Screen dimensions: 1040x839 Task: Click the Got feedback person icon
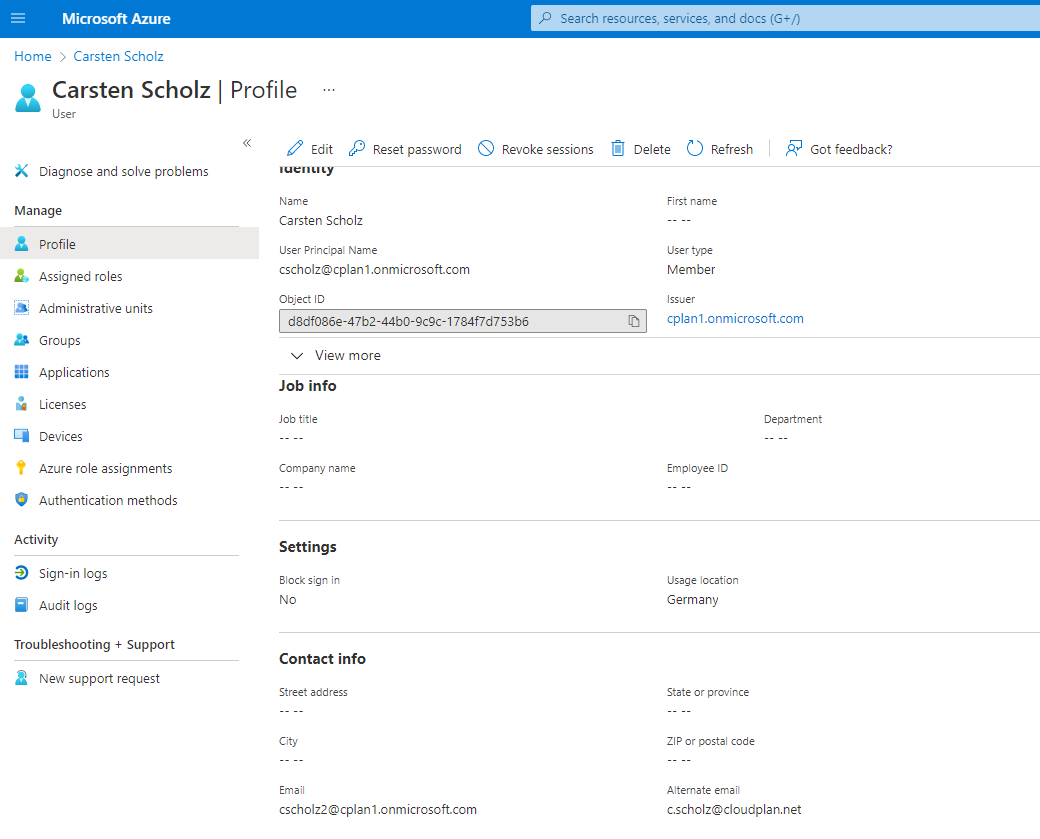[793, 149]
